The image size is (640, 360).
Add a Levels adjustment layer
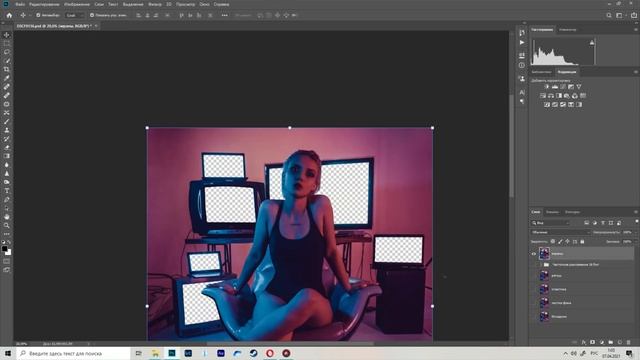[555, 87]
